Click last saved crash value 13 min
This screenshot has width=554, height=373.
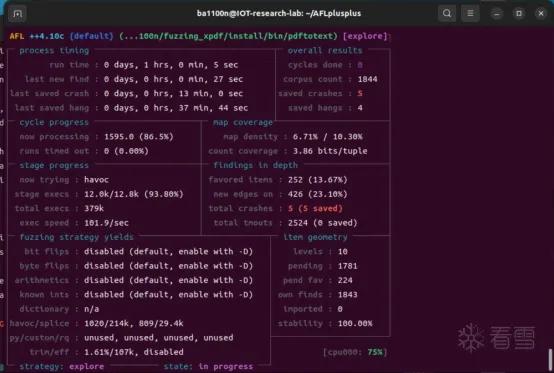[173, 94]
